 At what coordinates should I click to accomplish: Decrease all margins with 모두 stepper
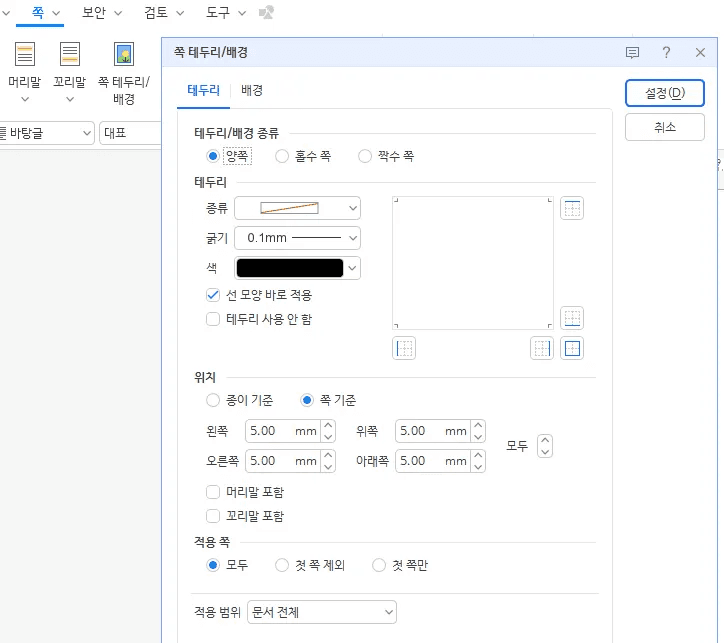click(545, 452)
